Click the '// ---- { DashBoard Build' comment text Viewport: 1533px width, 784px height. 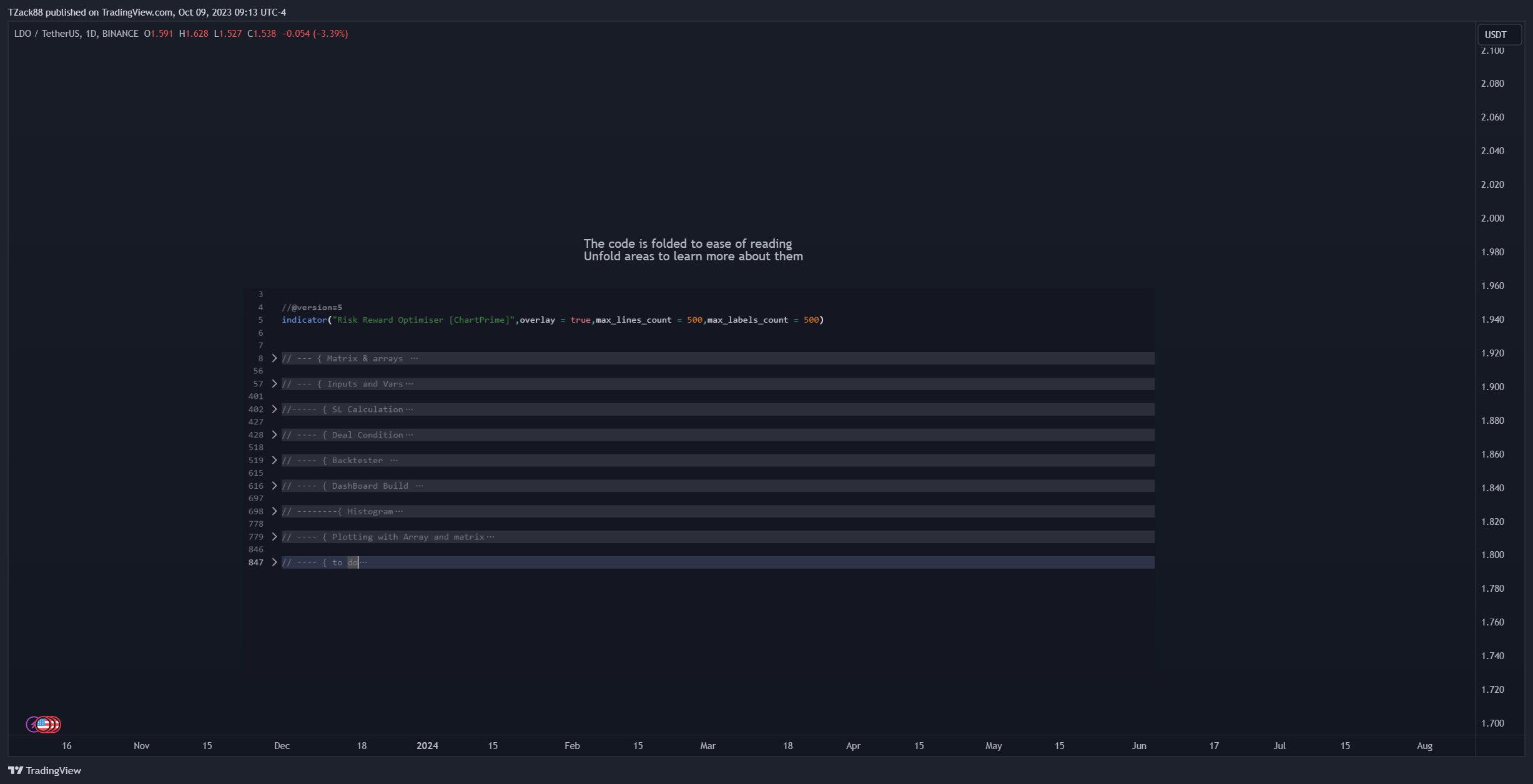click(345, 486)
